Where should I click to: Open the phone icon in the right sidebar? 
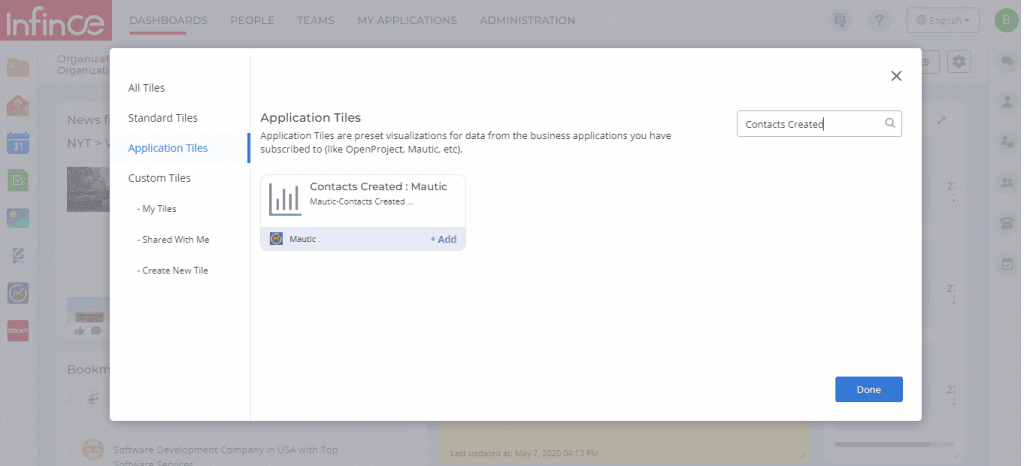coord(1007,223)
